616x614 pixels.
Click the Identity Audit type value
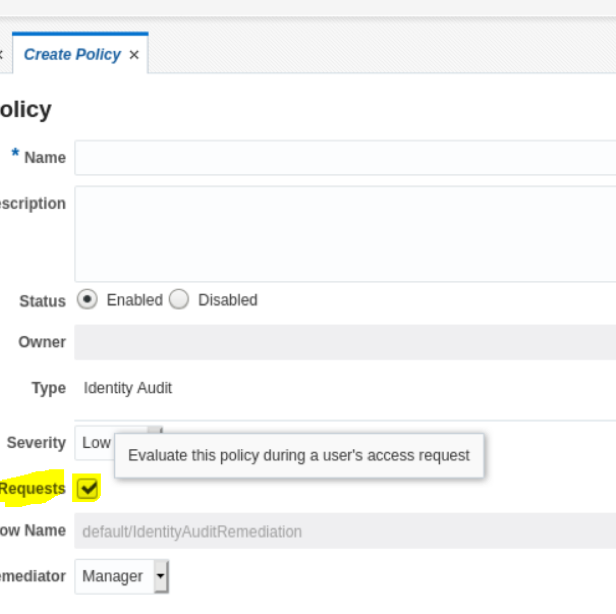(127, 388)
